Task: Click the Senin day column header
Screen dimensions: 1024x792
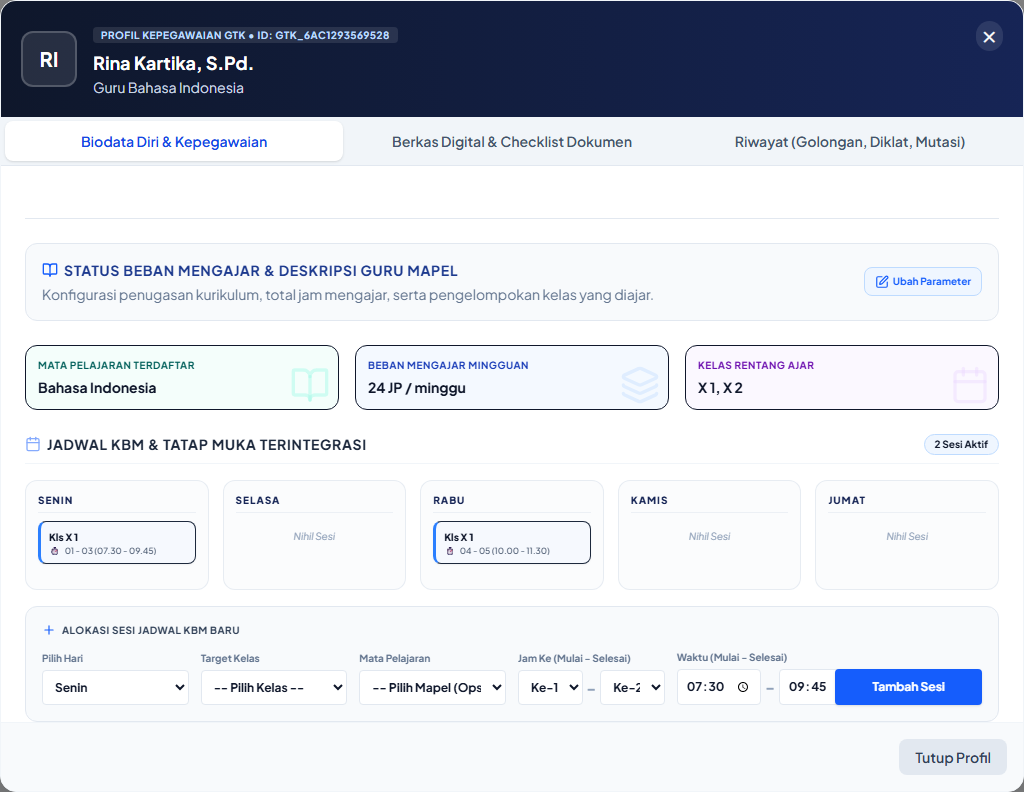Action: click(x=56, y=500)
